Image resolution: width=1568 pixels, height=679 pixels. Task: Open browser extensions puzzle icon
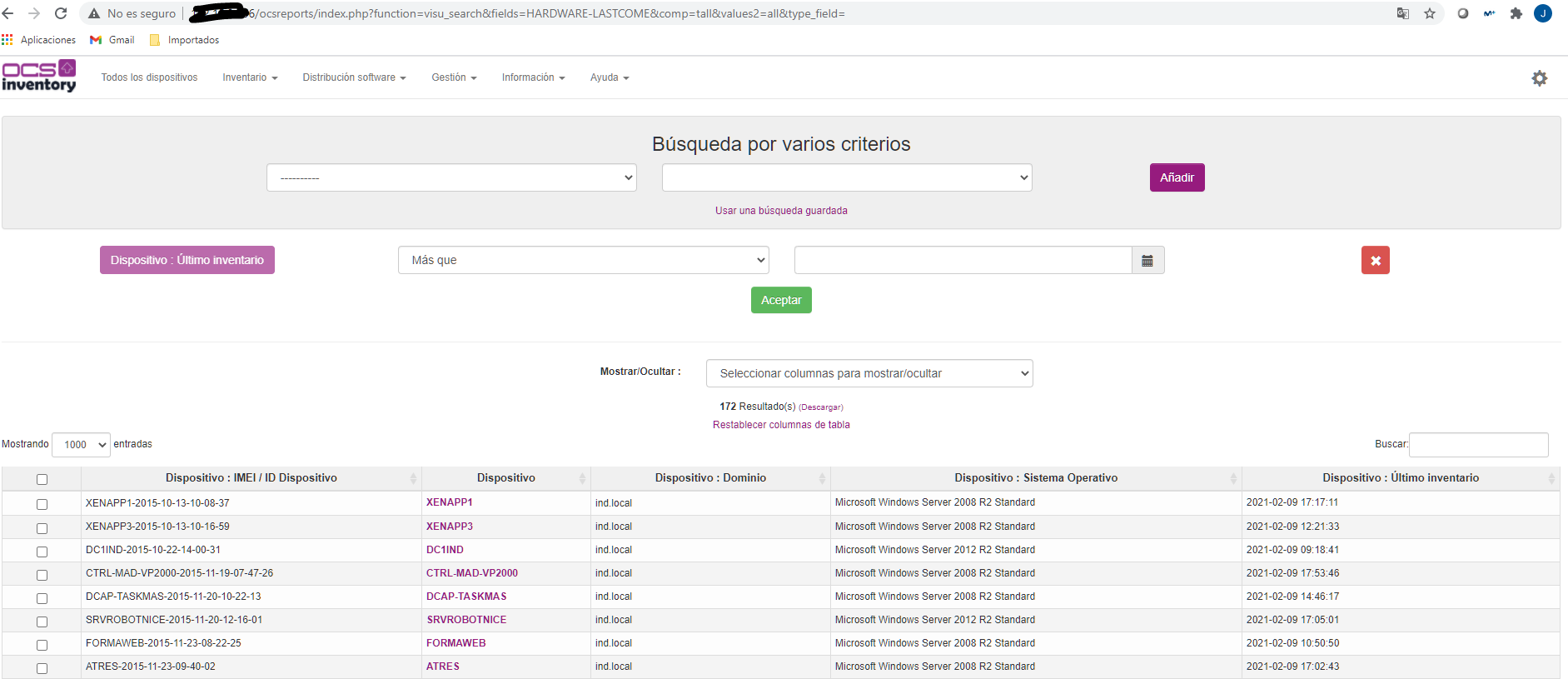1516,13
